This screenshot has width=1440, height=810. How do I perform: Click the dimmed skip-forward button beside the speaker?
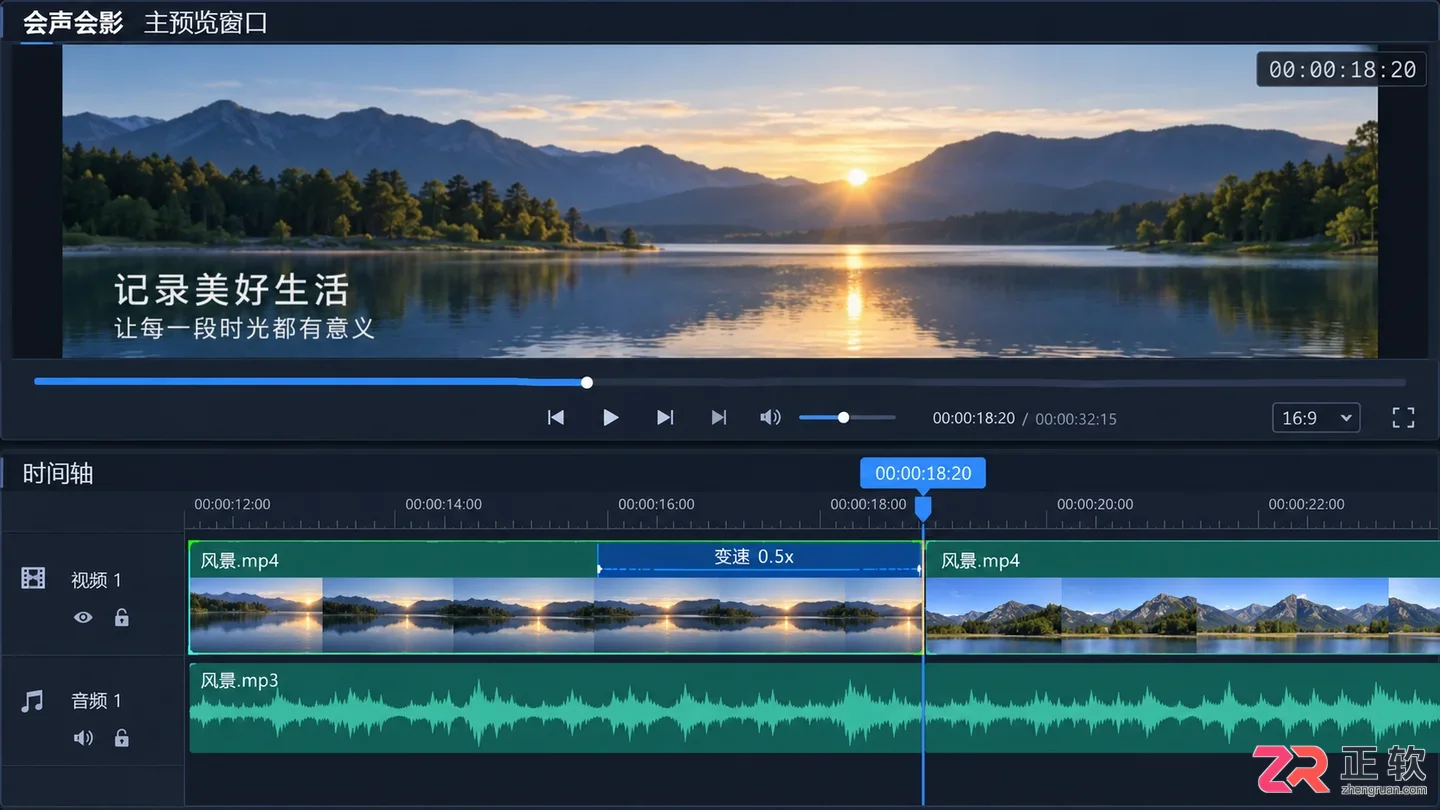click(x=719, y=418)
